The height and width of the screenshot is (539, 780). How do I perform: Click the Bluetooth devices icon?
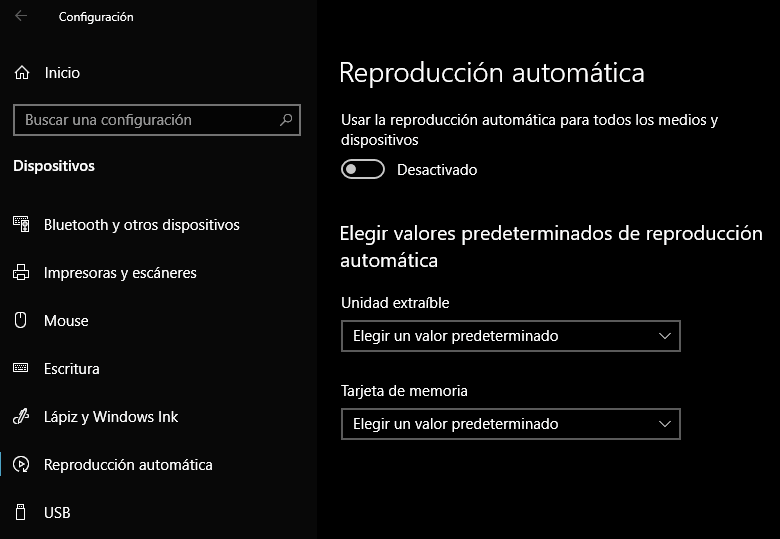[21, 225]
